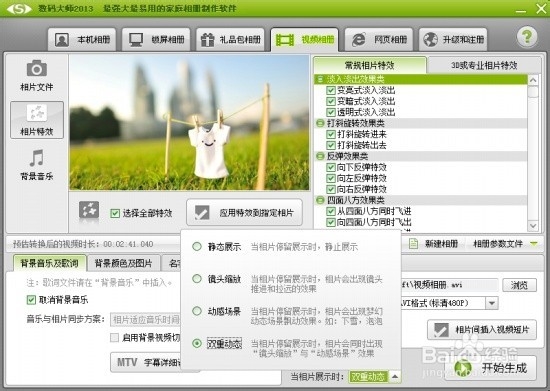Open the 本机相册 tab
The height and width of the screenshot is (391, 550).
click(x=82, y=40)
